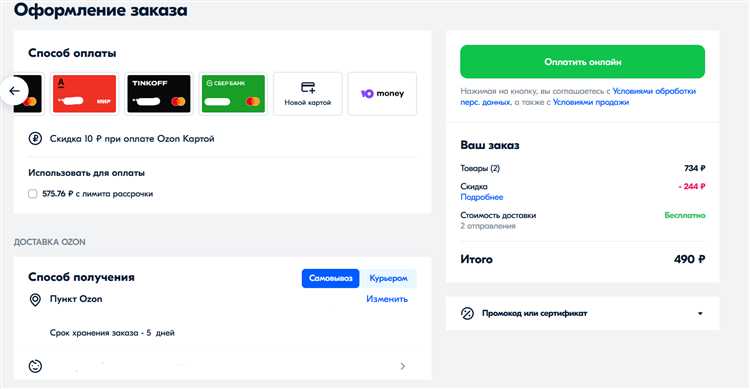Screen dimensions: 750x389
Task: Click 'Скидка 10 ₽ при оплате Ozon Картой' text
Action: coord(132,139)
